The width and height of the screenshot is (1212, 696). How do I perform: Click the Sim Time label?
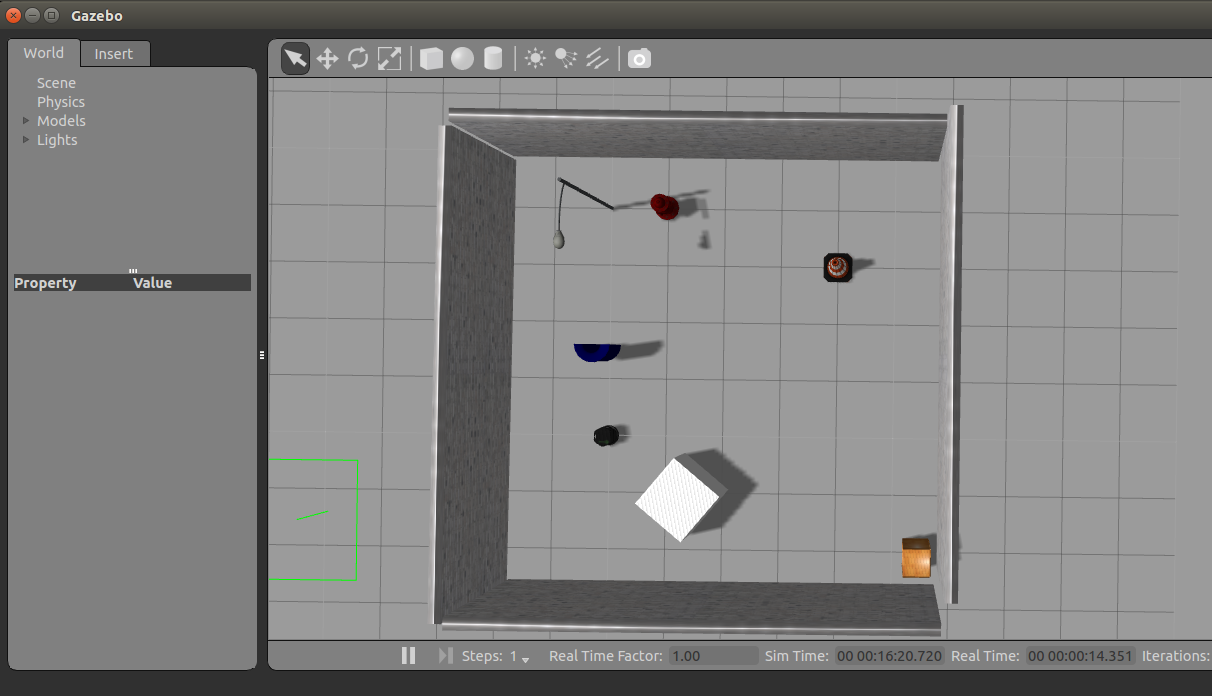pos(797,656)
